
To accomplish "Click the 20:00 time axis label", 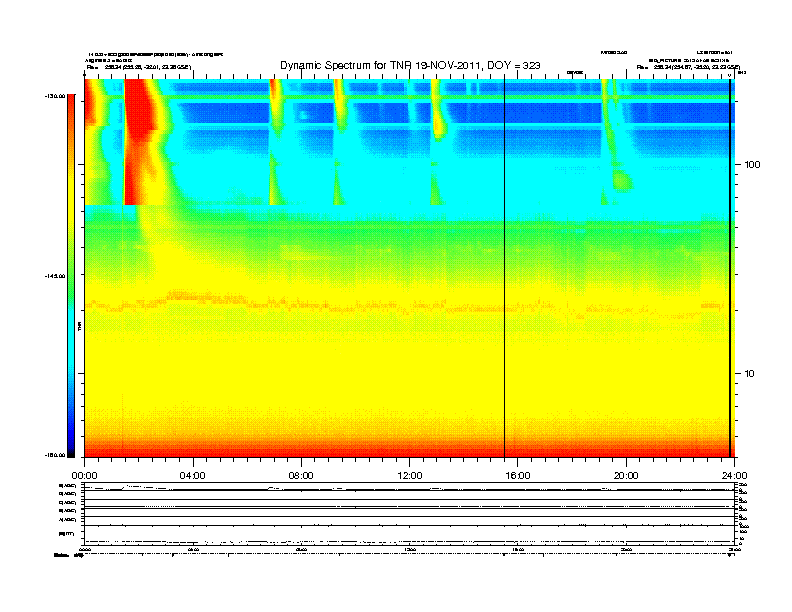I will coord(626,476).
